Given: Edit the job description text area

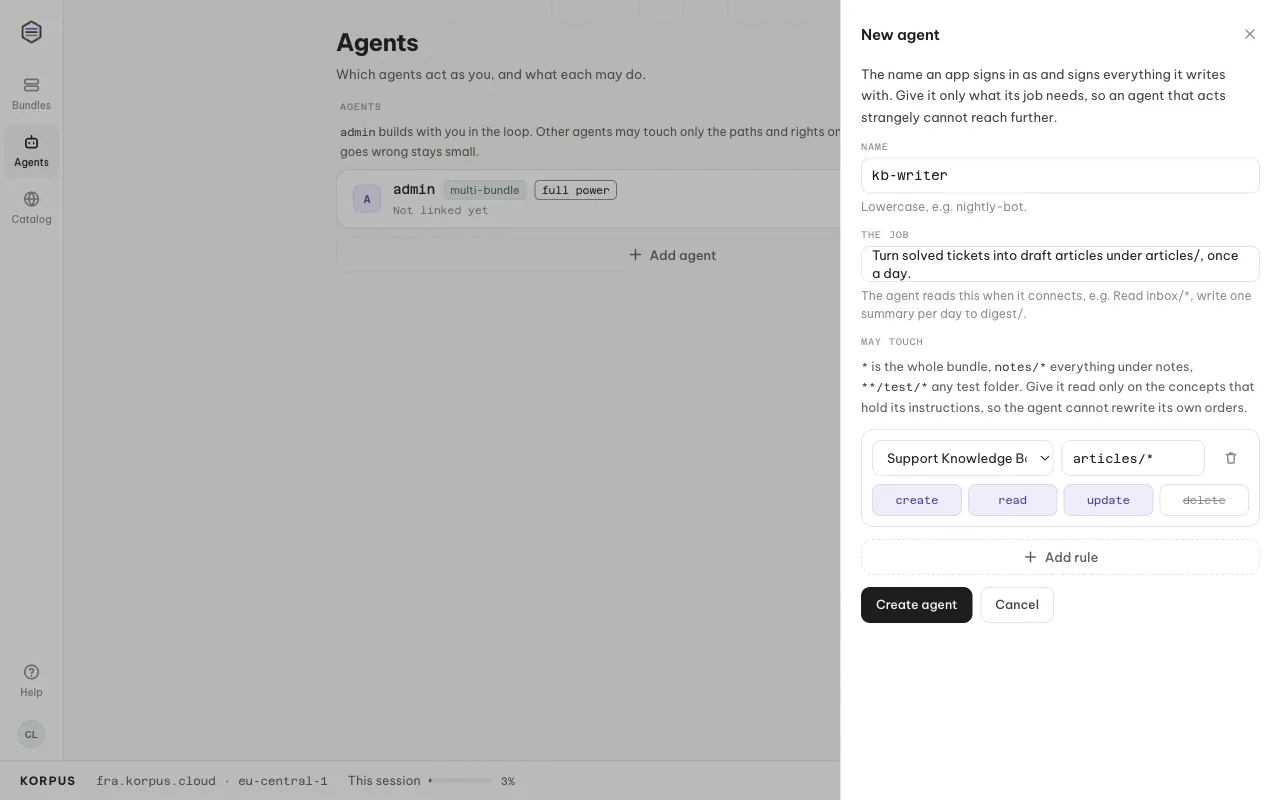Looking at the screenshot, I should (x=1060, y=264).
